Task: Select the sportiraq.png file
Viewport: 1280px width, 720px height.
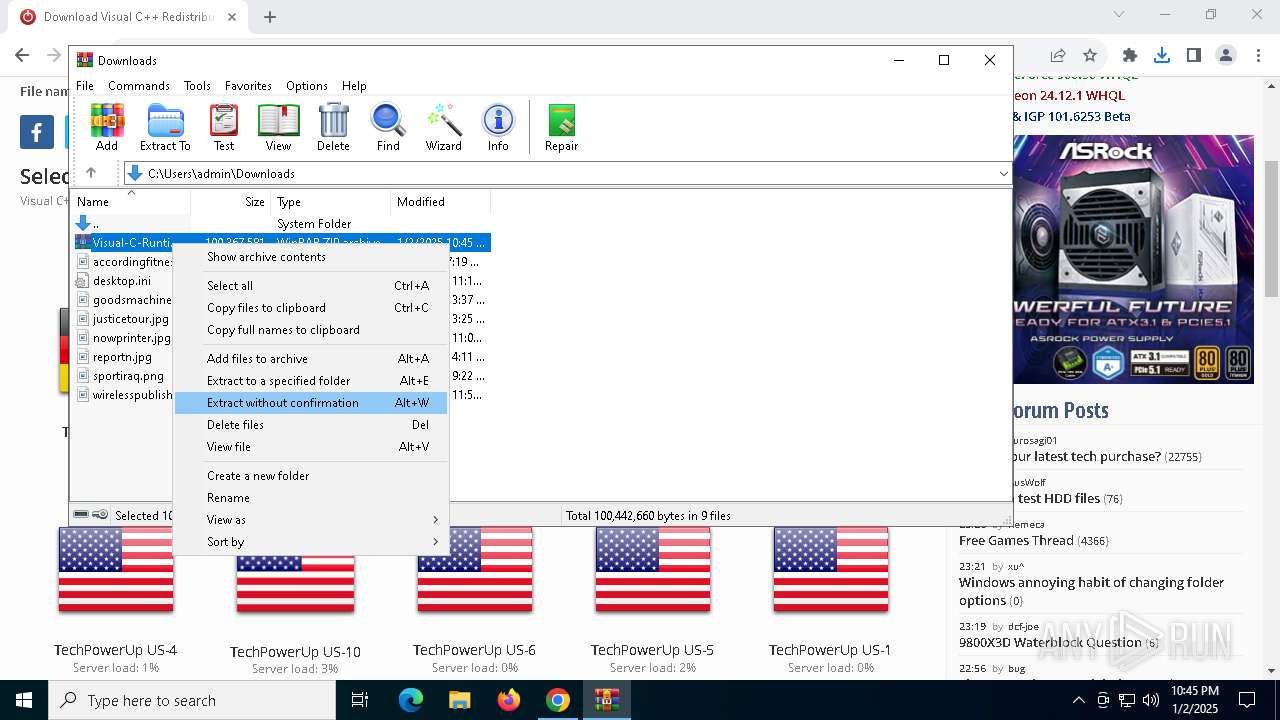Action: 128,376
